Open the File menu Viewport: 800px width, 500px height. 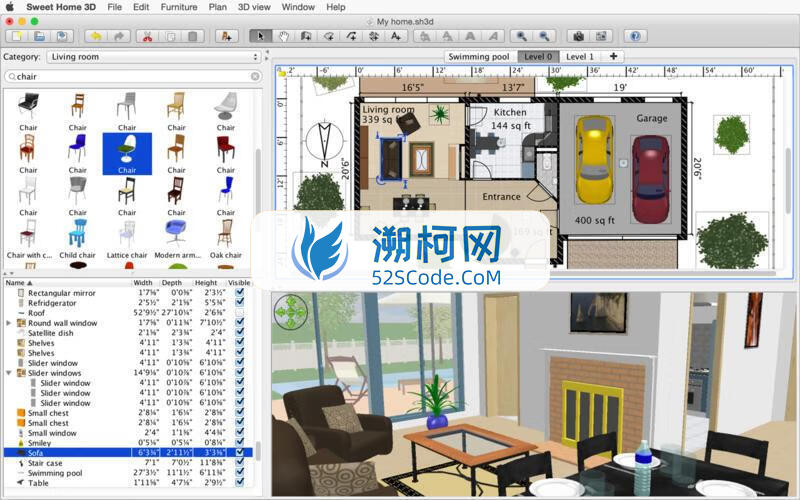point(114,7)
